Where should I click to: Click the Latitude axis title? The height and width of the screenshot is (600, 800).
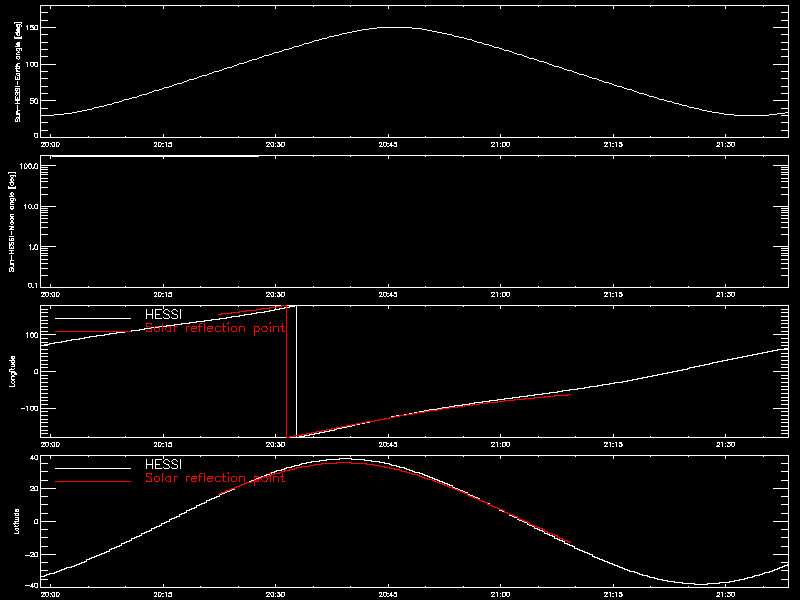(16, 521)
